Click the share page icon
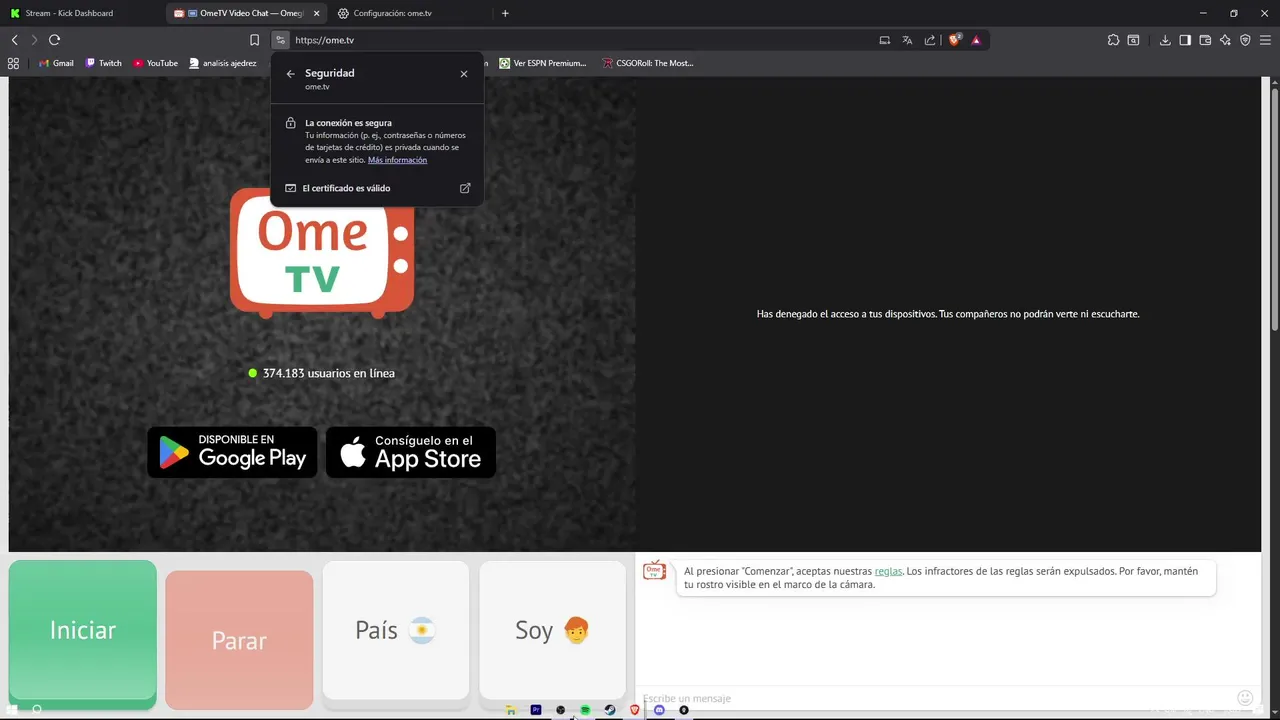Screen dimensions: 1280x720 (930, 40)
